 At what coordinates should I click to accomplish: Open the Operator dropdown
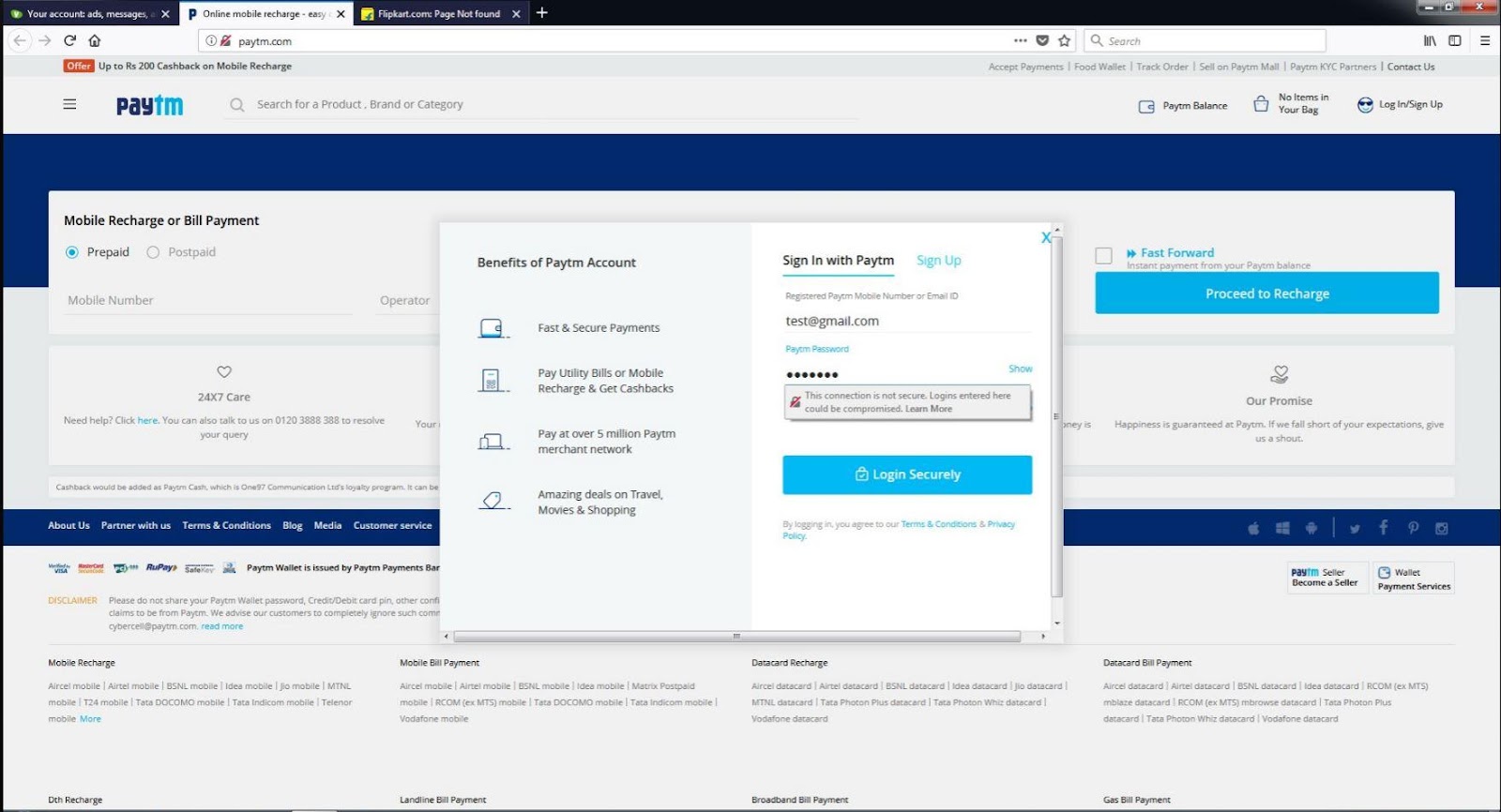point(407,301)
